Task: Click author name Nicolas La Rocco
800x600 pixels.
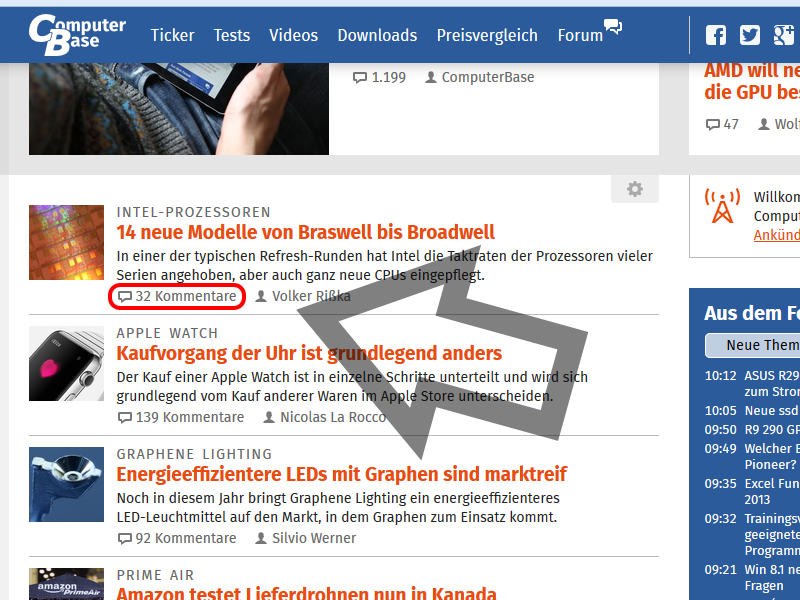Action: click(333, 417)
